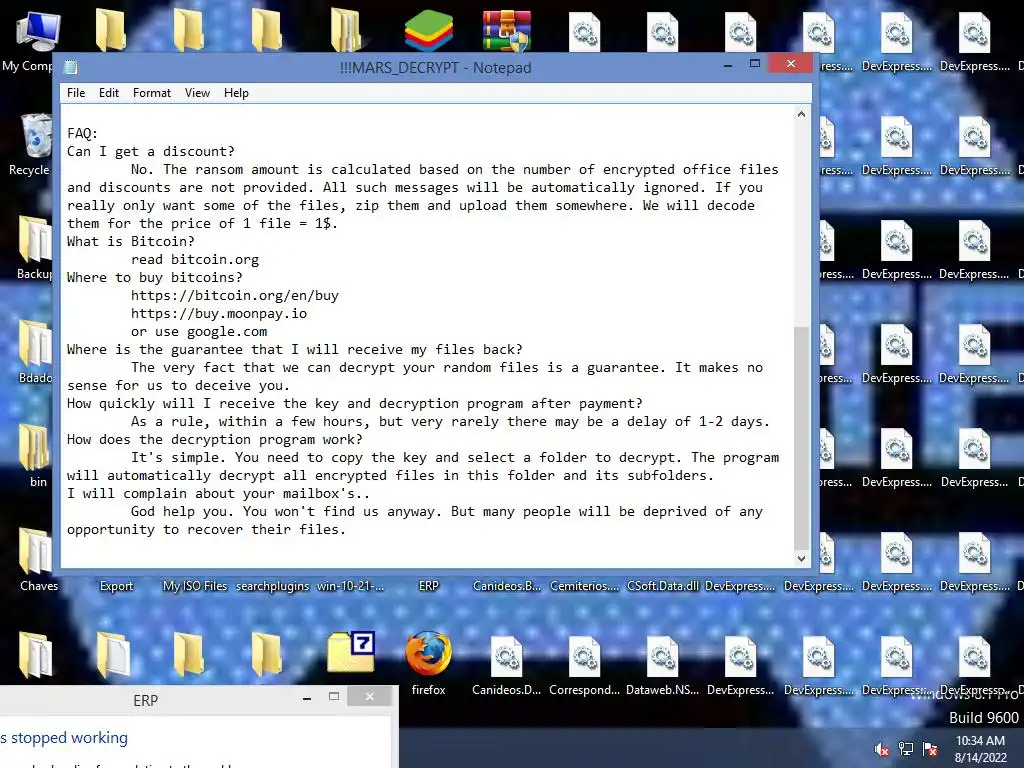Click the 'Can I get a discount?' line
The width and height of the screenshot is (1024, 768).
pos(150,152)
